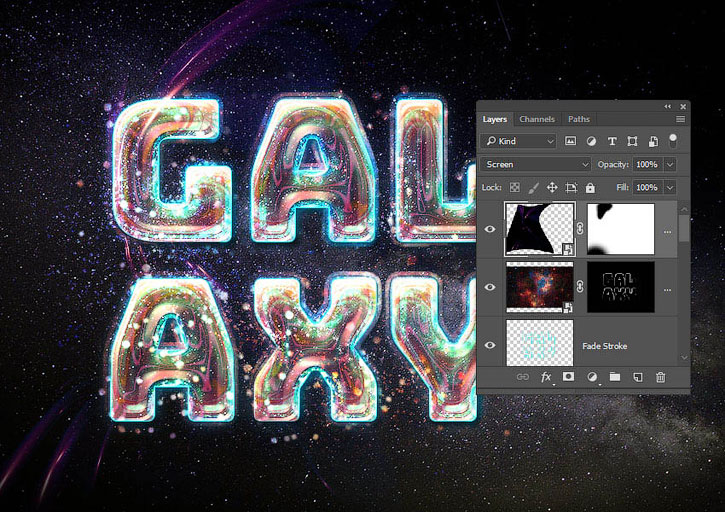Prevent auto-nesting artboard lock icon
Screen dimensions: 725x512
click(x=571, y=187)
